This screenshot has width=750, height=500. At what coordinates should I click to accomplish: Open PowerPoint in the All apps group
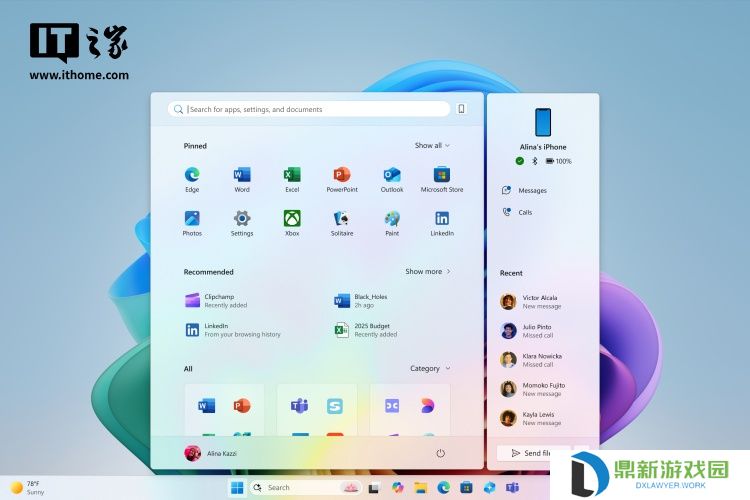pyautogui.click(x=242, y=406)
